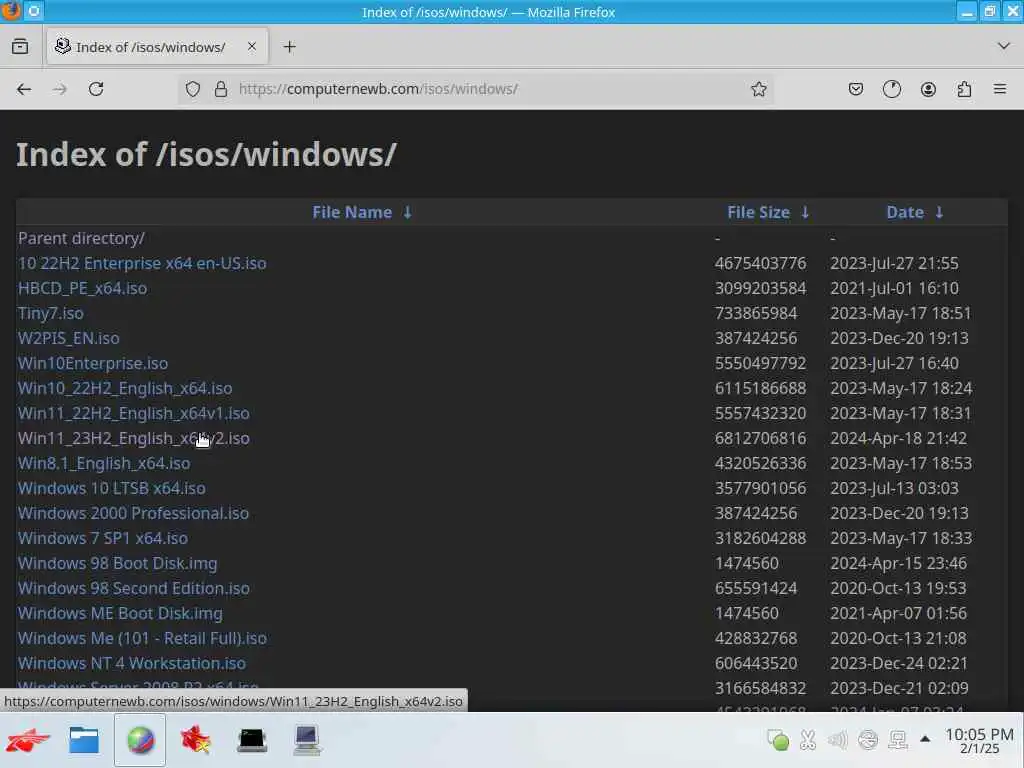This screenshot has height=768, width=1024.
Task: Click the file size 733865984
Action: coord(756,313)
